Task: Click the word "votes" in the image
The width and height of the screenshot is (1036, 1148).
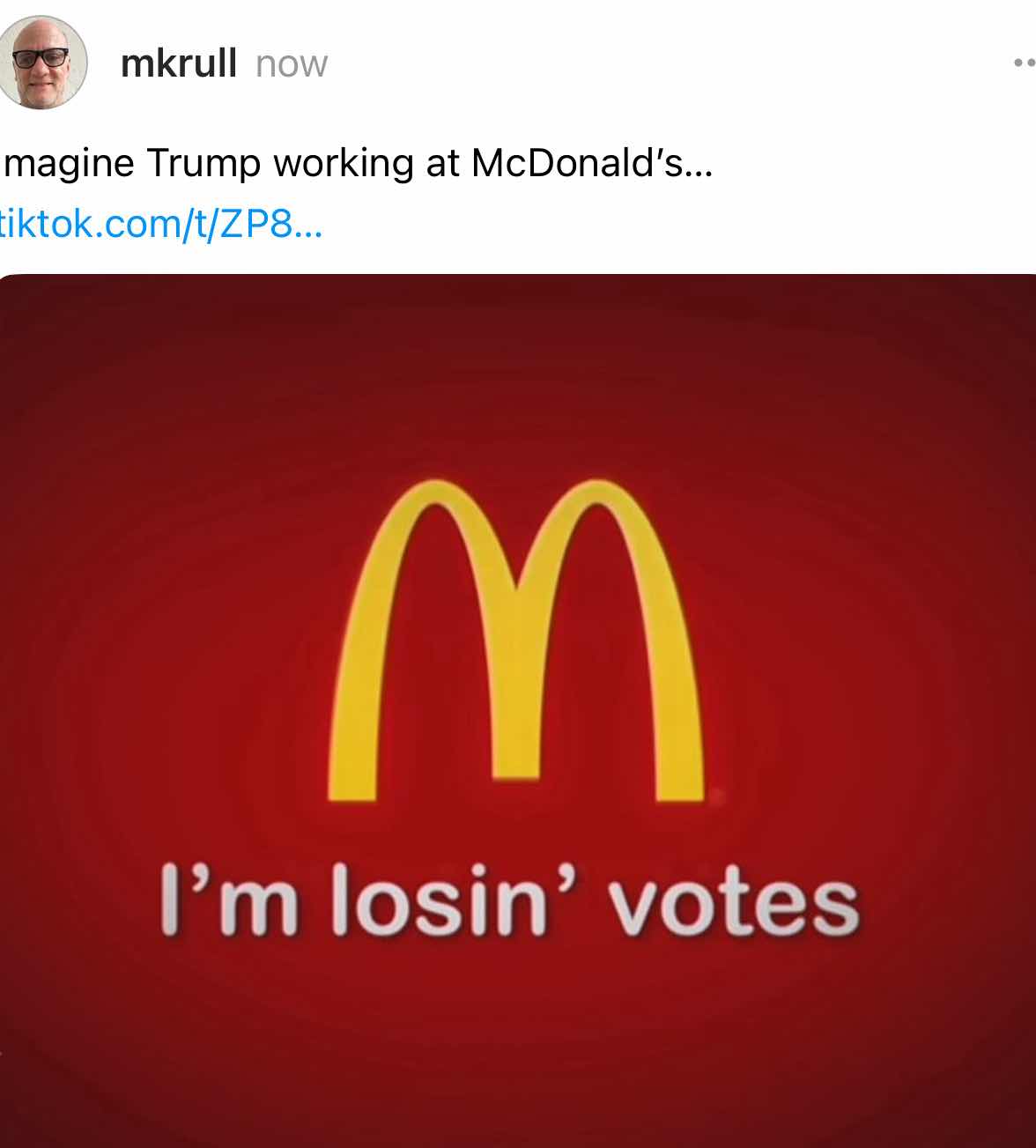Action: [734, 905]
